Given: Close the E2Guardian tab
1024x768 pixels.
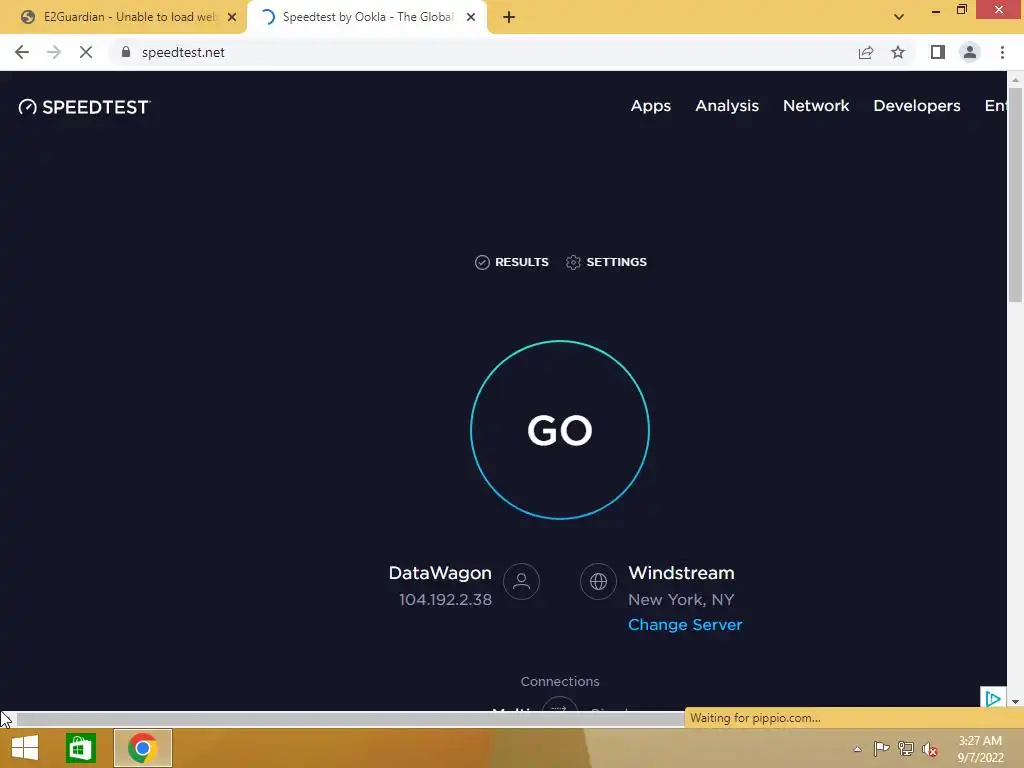Looking at the screenshot, I should coord(232,17).
